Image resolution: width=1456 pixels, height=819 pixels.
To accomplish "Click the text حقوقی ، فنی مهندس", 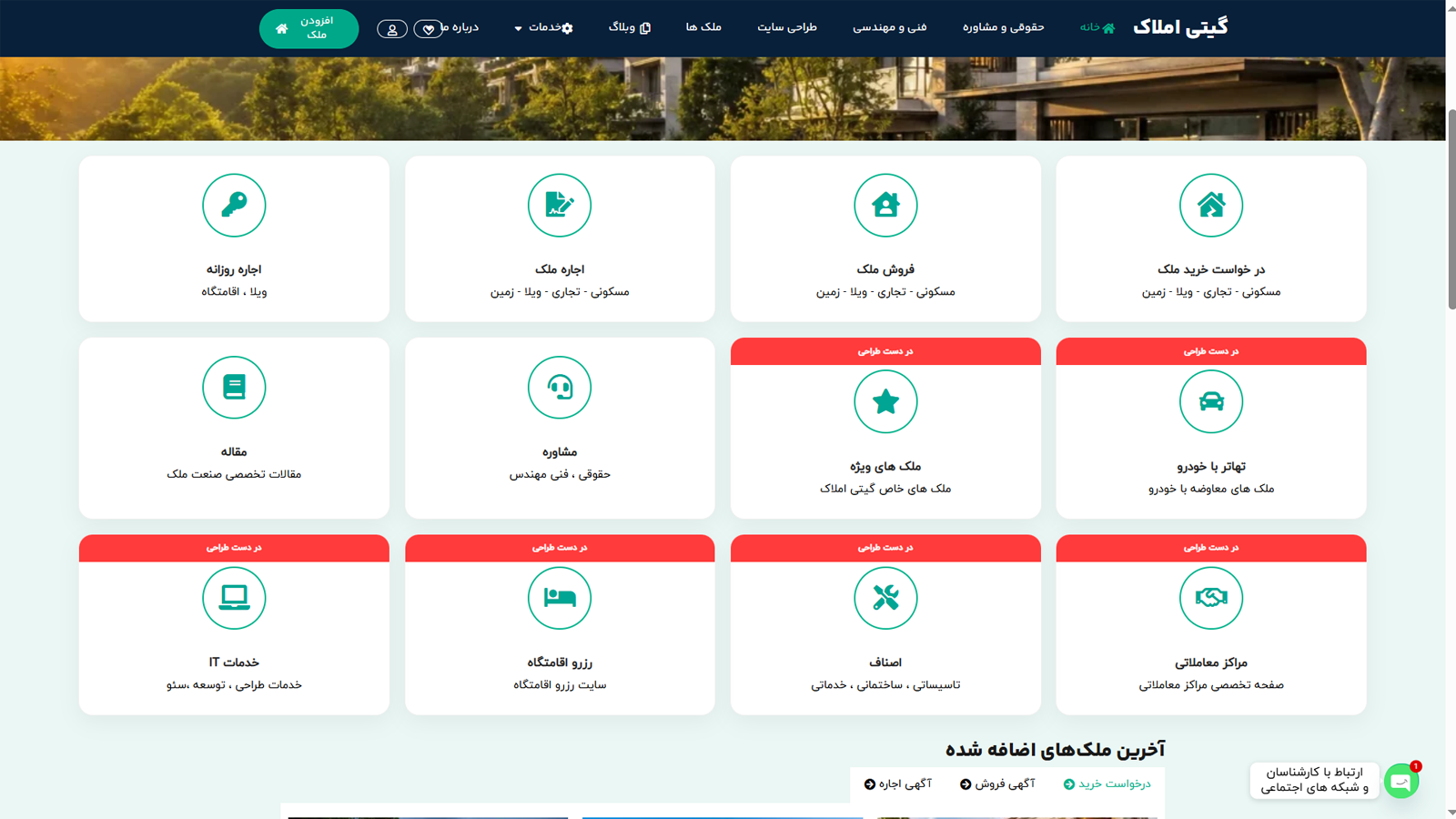I will pos(560,474).
